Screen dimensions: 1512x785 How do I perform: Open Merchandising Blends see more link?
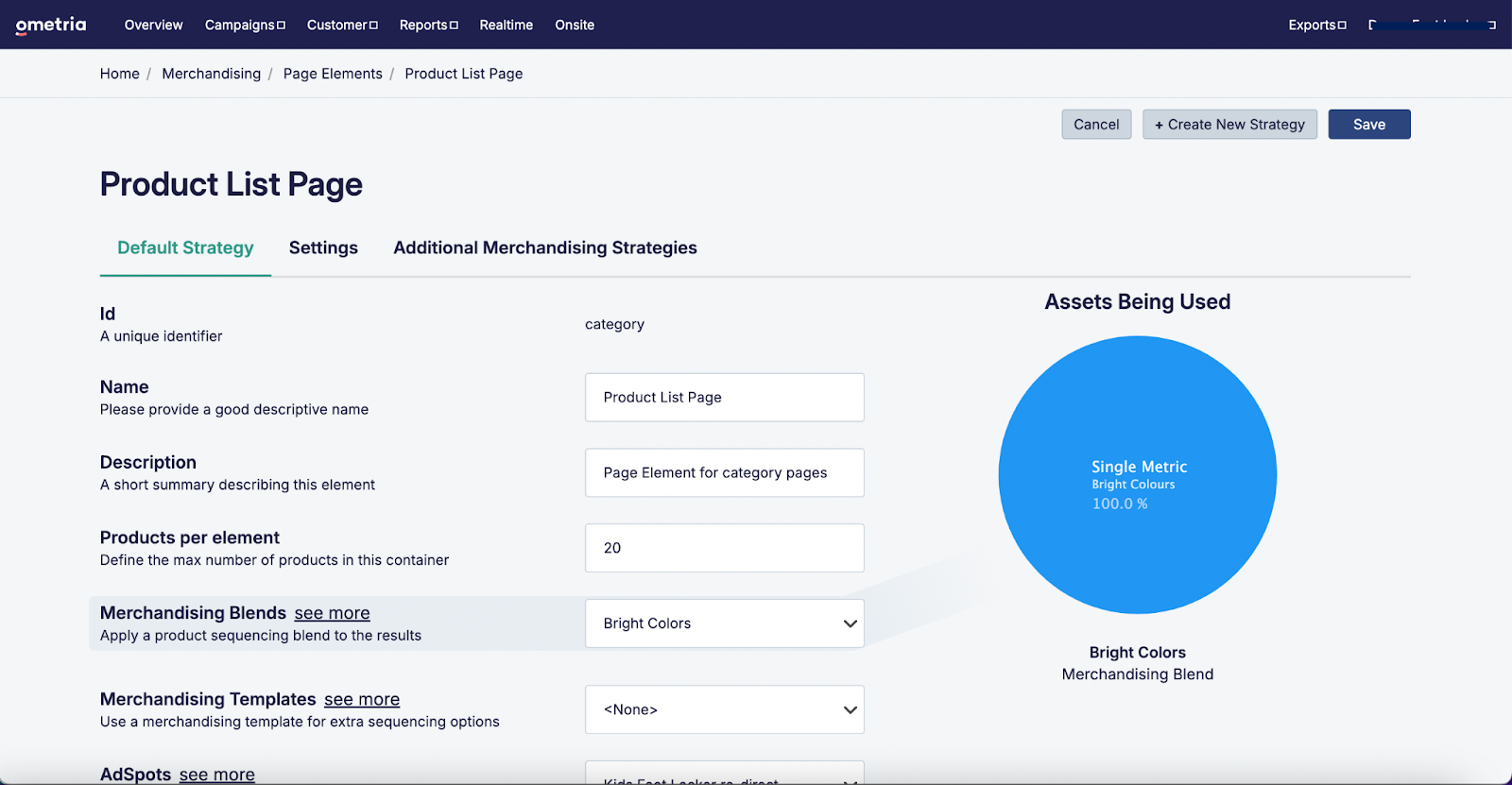point(332,614)
